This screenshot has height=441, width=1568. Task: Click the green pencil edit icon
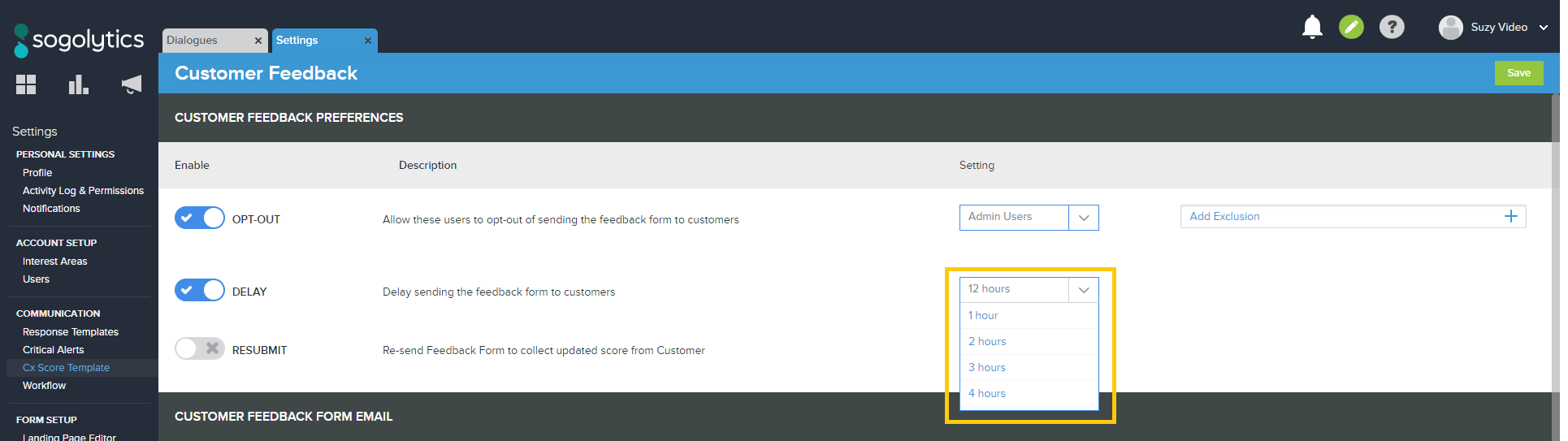1351,28
